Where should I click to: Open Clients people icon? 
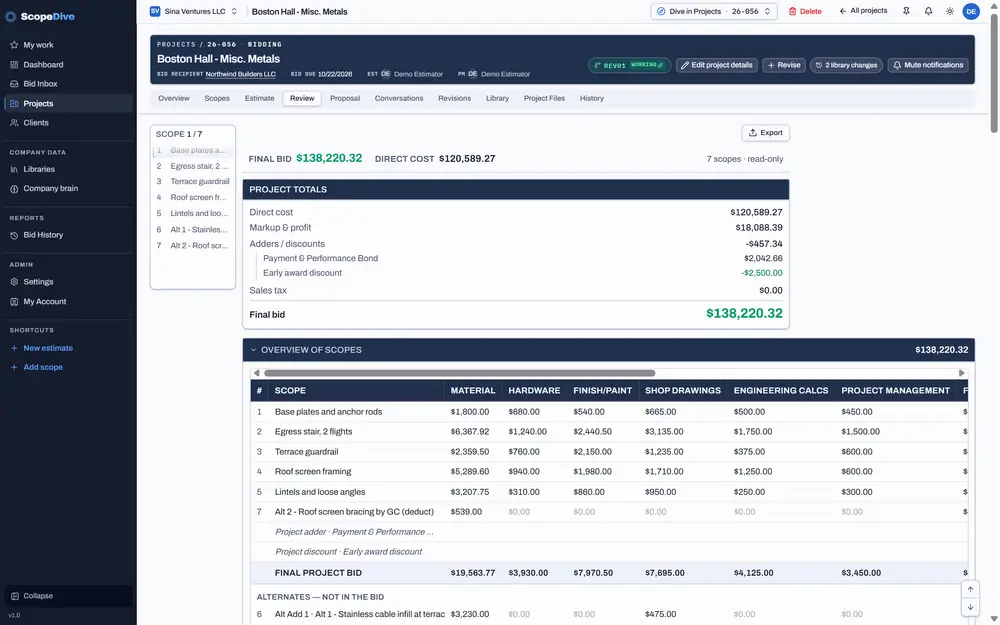tap(14, 122)
